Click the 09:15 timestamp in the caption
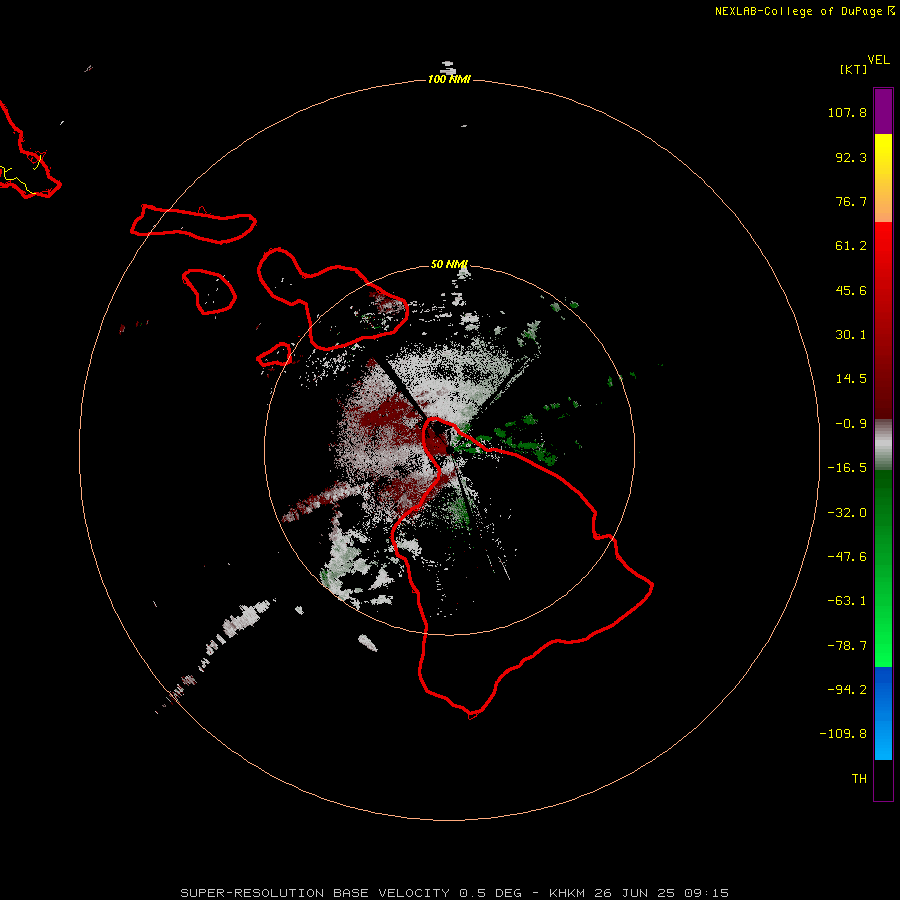 pos(707,893)
